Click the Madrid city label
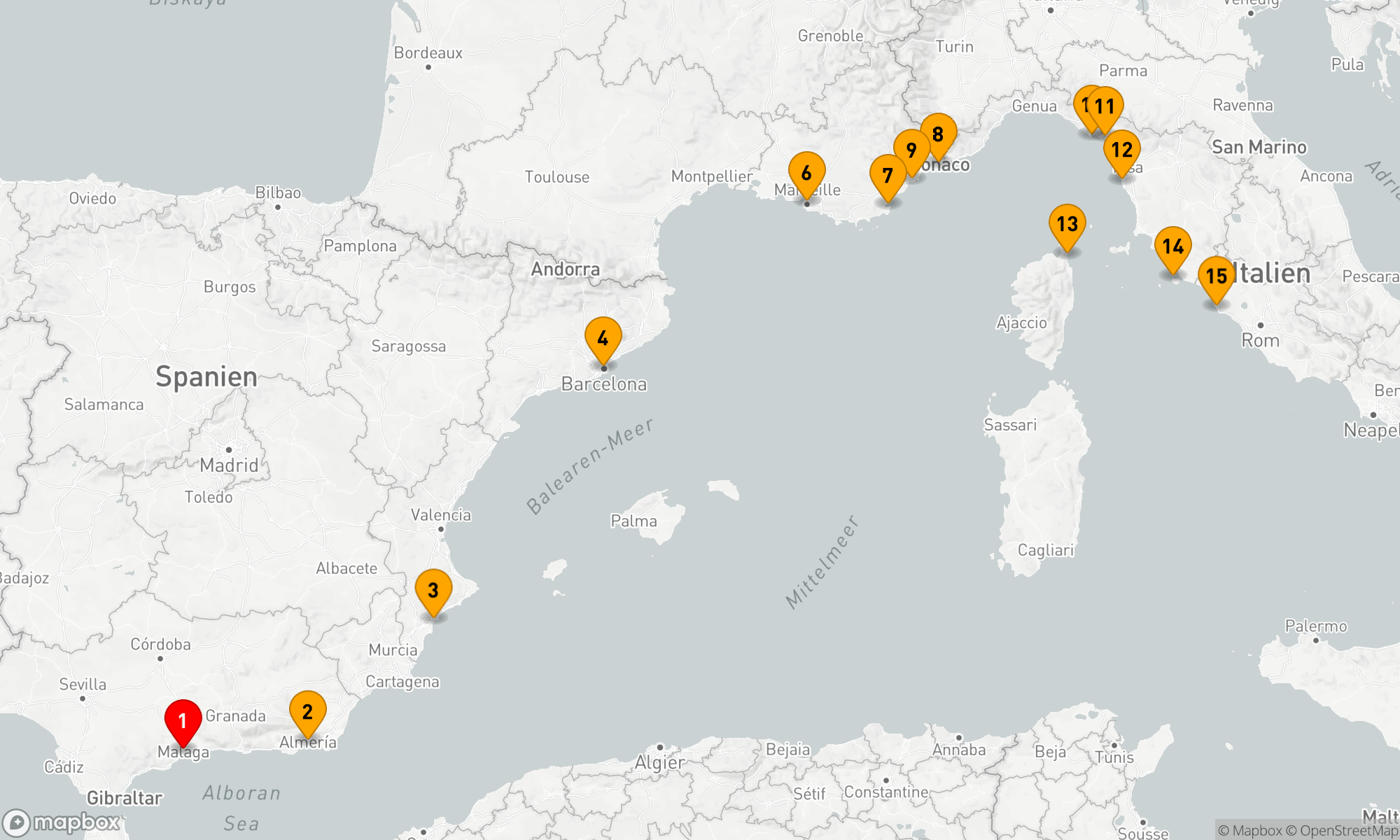Image resolution: width=1400 pixels, height=840 pixels. [x=229, y=465]
